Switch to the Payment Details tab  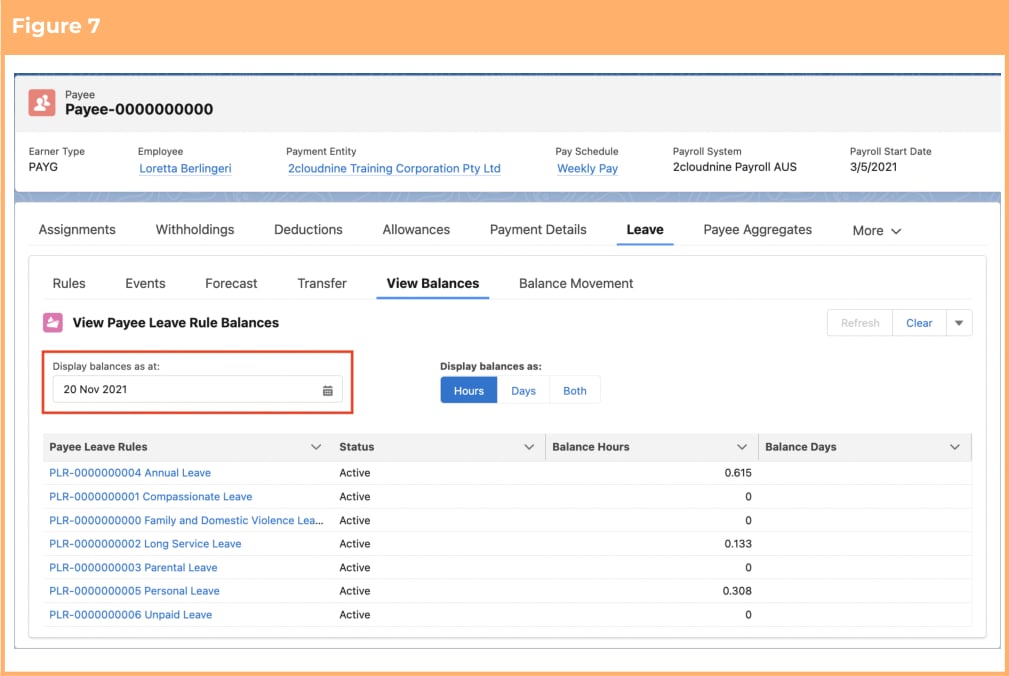(538, 230)
